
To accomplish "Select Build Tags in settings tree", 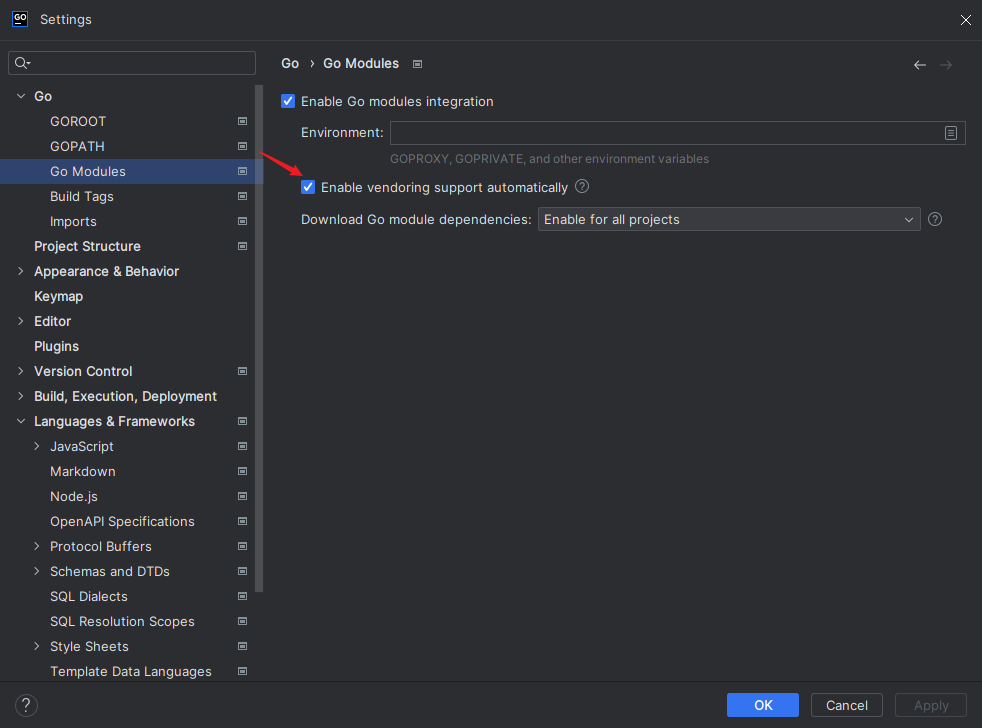I will tap(82, 196).
